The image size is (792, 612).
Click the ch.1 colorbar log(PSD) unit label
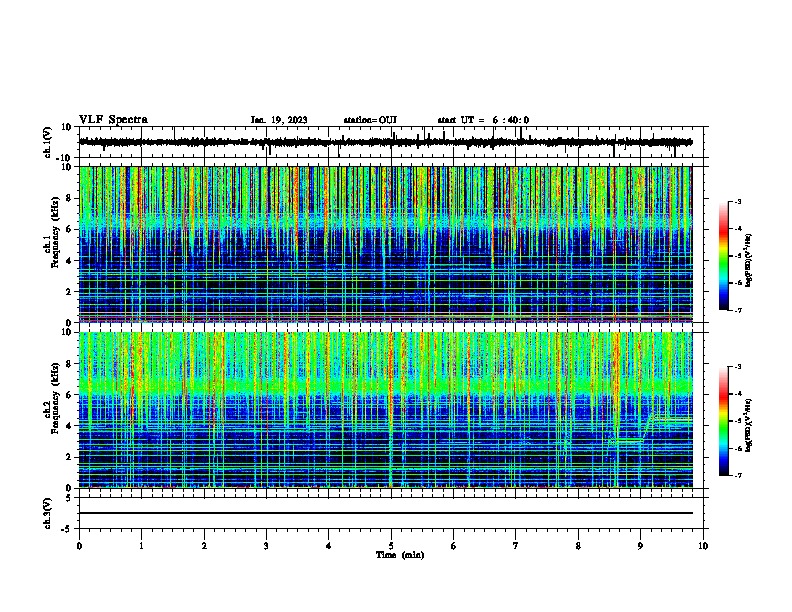(x=749, y=260)
